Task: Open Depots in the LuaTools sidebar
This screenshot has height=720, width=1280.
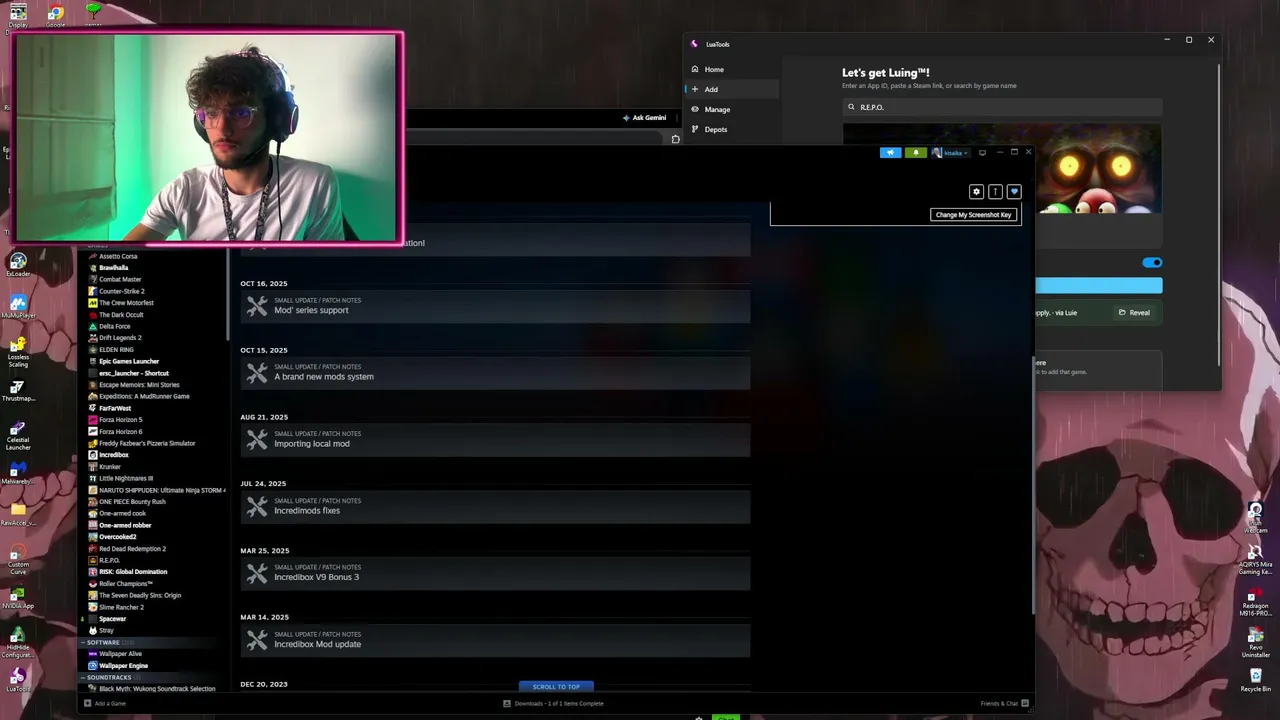Action: pyautogui.click(x=732, y=129)
